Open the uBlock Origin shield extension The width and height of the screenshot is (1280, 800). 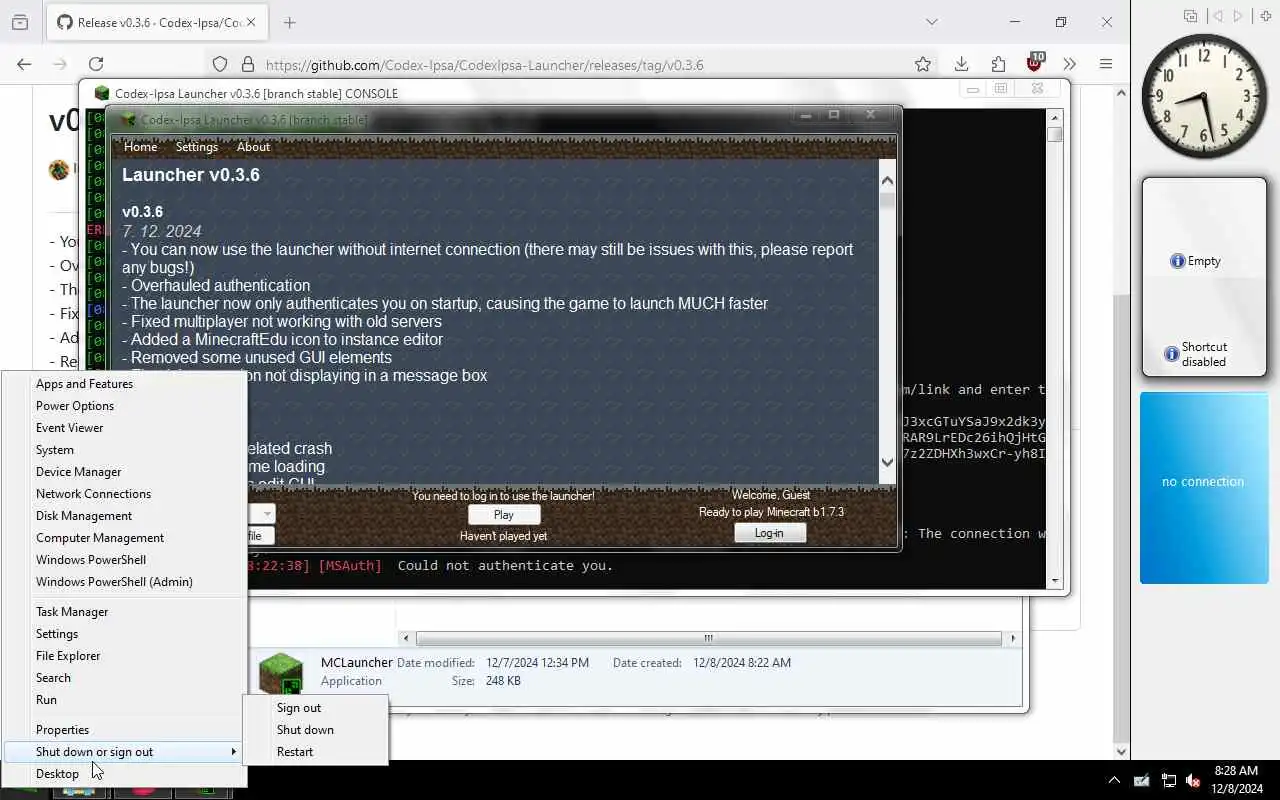(1035, 63)
